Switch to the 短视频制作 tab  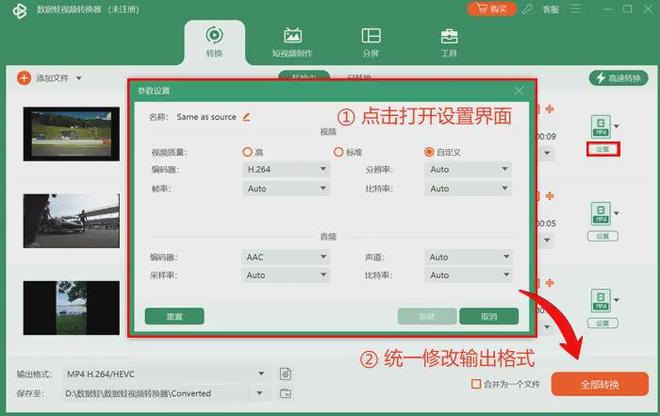pyautogui.click(x=292, y=42)
